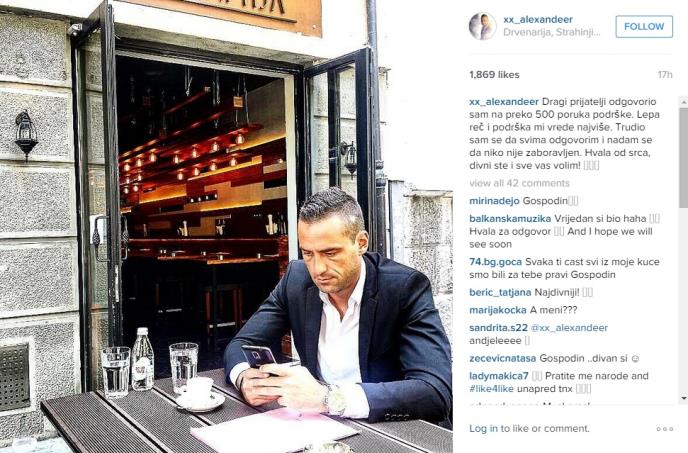Open mirinadejo commenter profile
This screenshot has width=688, height=453.
(494, 201)
